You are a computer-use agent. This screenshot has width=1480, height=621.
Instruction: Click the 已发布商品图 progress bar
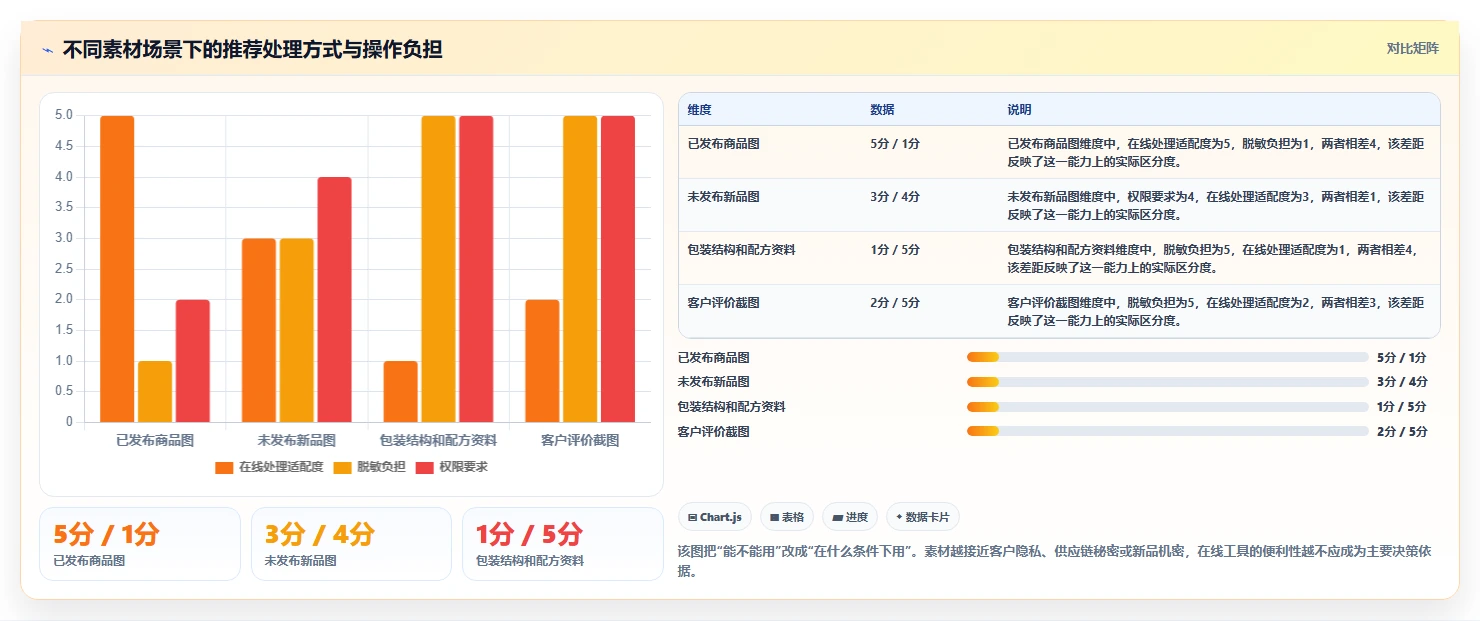pos(1167,357)
